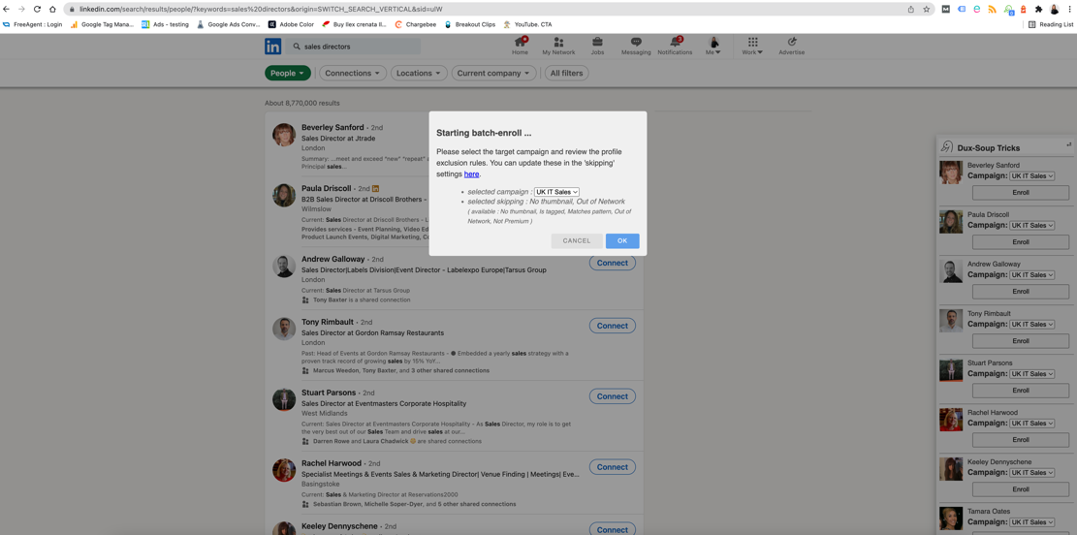The width and height of the screenshot is (1078, 536).
Task: Enroll Keeley Dennyschene in Dux-Soup
Action: pos(1020,489)
